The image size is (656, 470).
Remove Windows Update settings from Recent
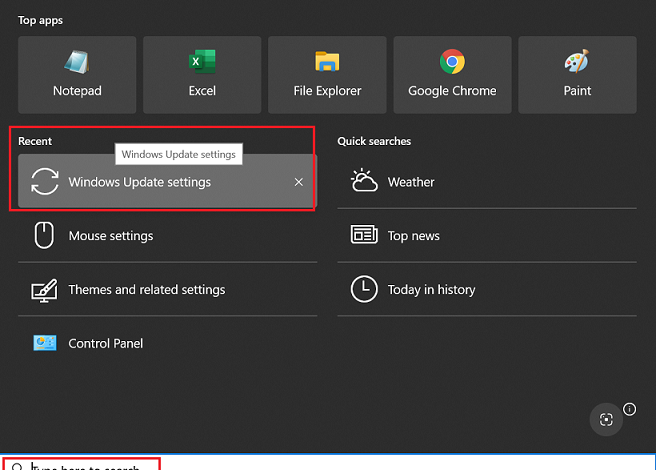(298, 182)
